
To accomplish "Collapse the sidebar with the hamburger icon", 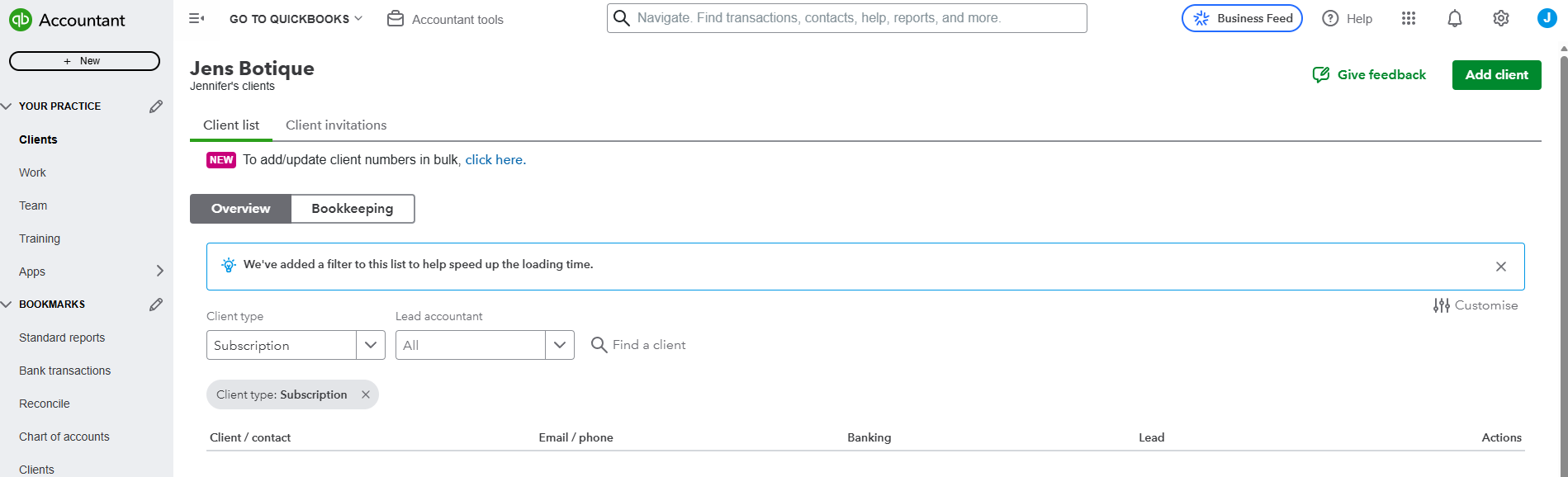I will (197, 18).
